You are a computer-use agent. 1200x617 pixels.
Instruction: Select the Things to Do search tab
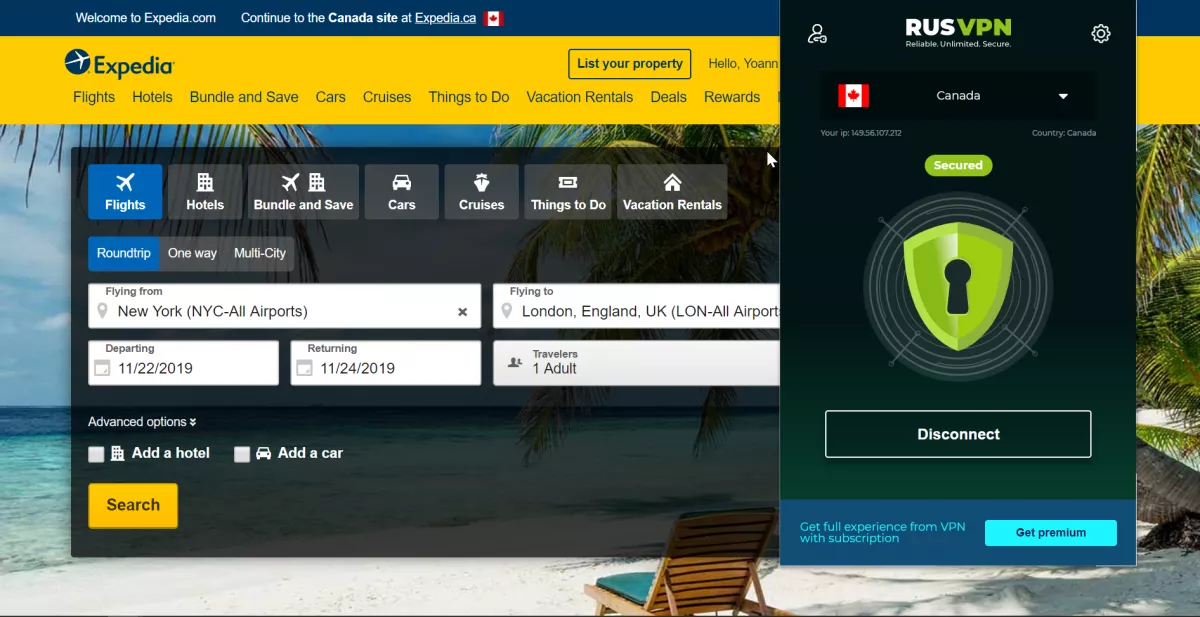pyautogui.click(x=568, y=192)
